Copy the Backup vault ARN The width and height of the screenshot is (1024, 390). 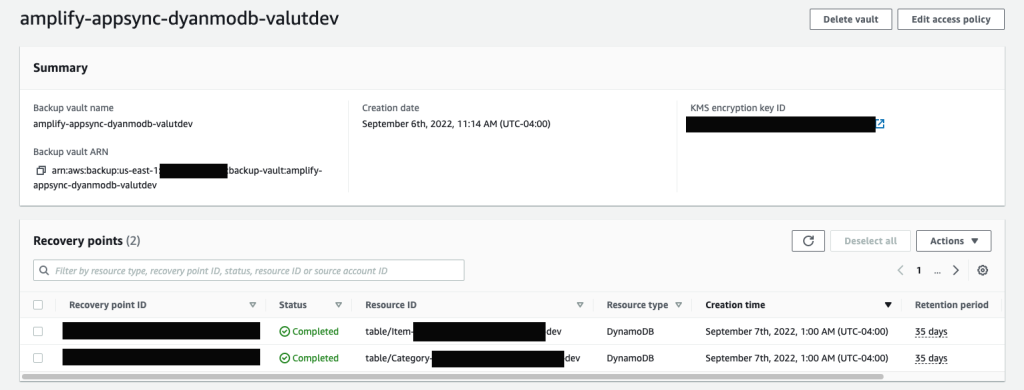pyautogui.click(x=40, y=171)
